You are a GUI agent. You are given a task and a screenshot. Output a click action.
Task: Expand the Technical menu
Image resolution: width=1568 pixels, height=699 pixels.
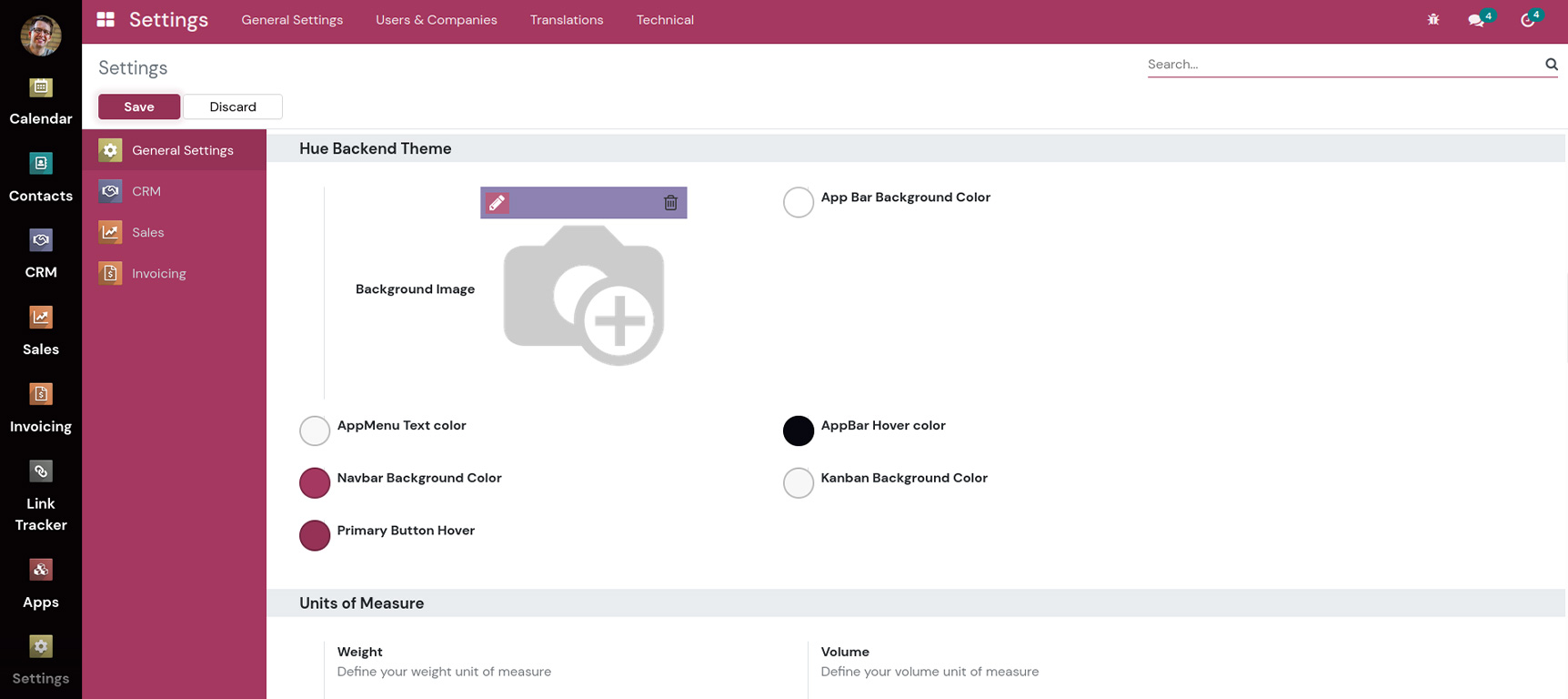click(x=665, y=20)
